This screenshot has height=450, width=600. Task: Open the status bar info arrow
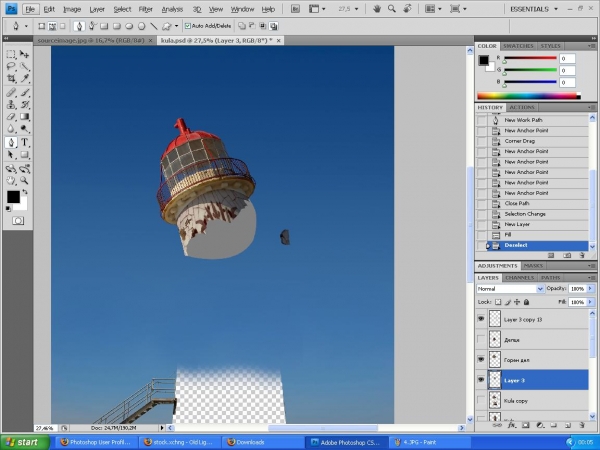click(162, 428)
